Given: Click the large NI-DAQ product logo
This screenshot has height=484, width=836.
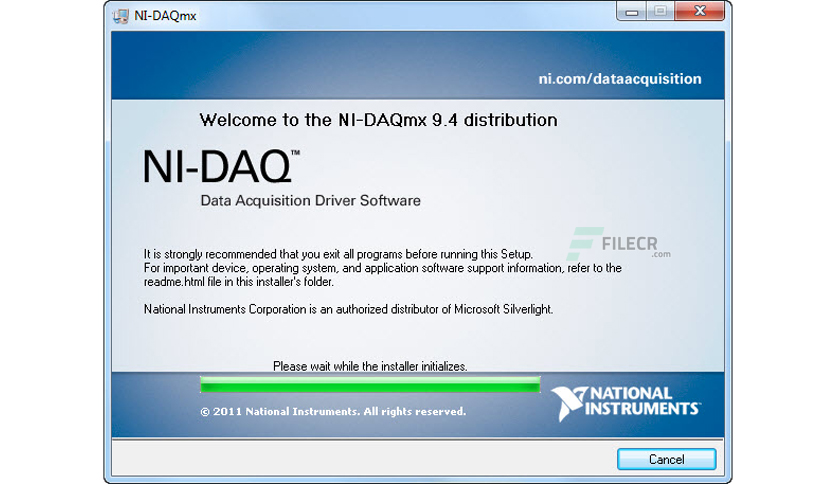Looking at the screenshot, I should 221,166.
